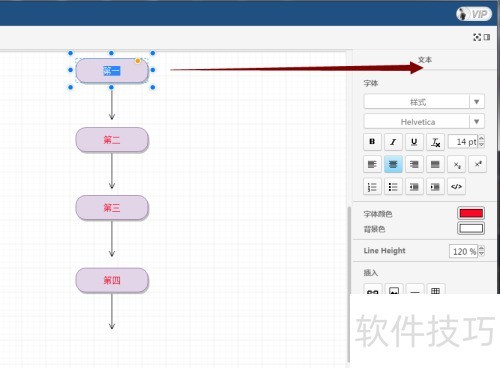The image size is (500, 368).
Task: Pick the red font color swatch
Action: tap(471, 213)
